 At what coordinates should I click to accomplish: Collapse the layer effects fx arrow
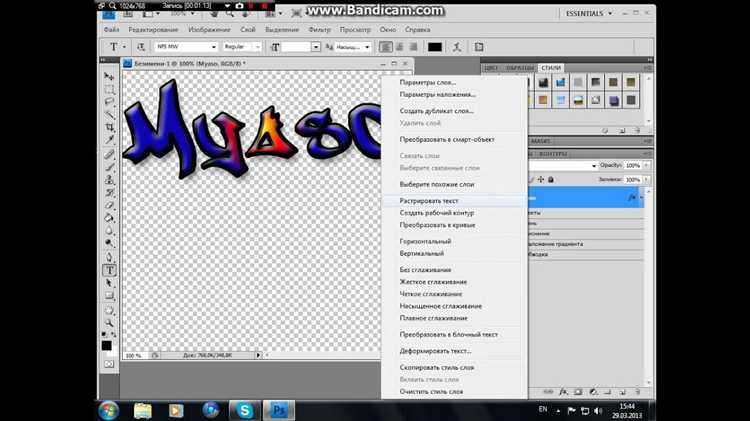click(x=641, y=198)
